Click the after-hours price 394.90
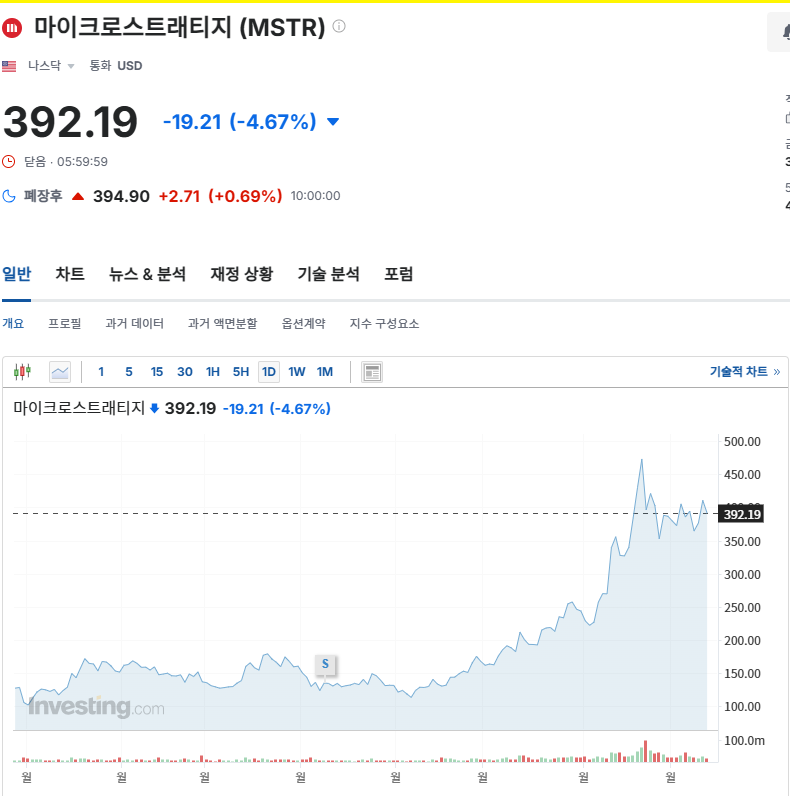Viewport: 790px width, 796px height. pyautogui.click(x=121, y=196)
